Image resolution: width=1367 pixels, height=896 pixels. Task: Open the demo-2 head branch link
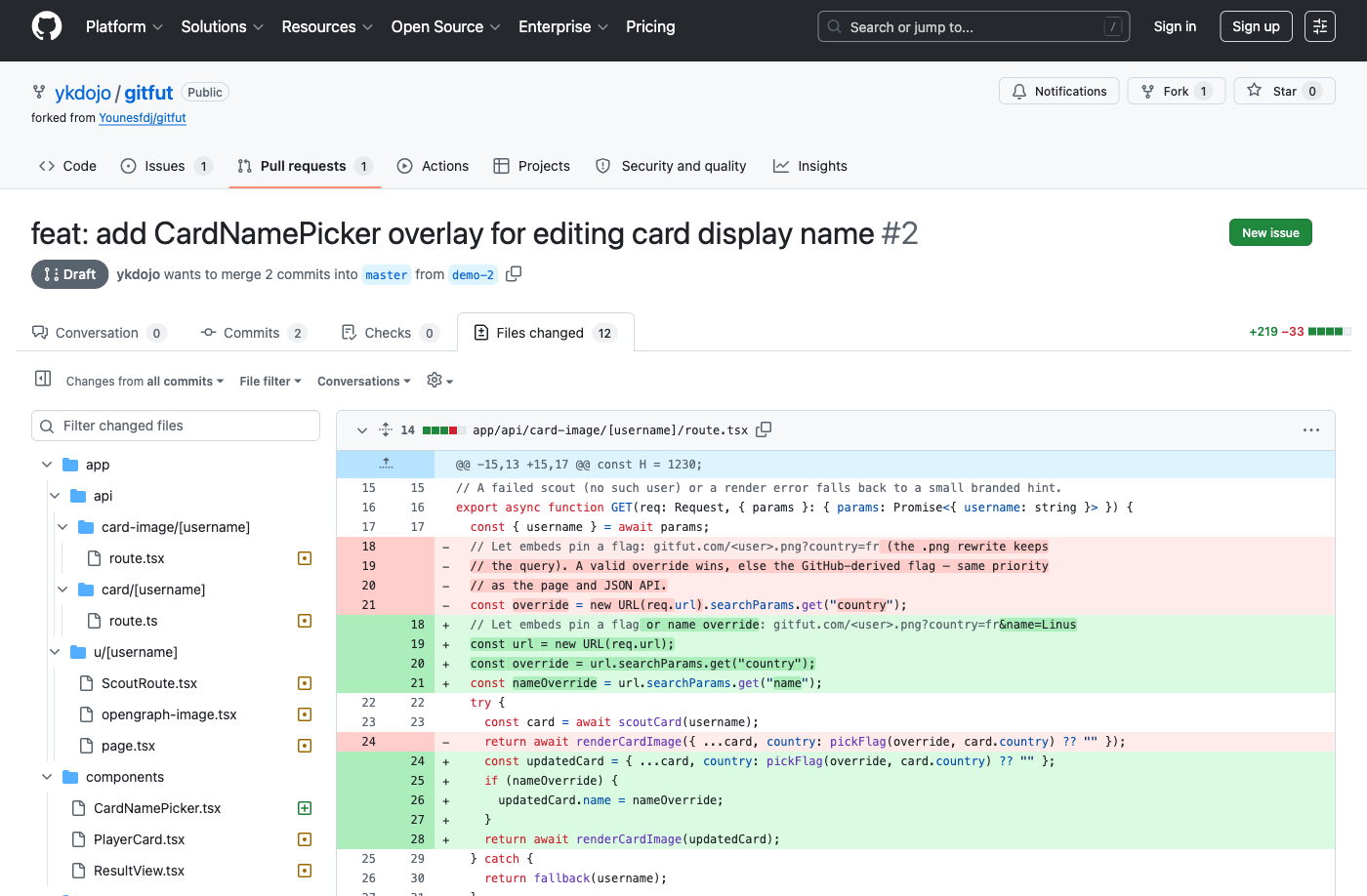coord(473,275)
